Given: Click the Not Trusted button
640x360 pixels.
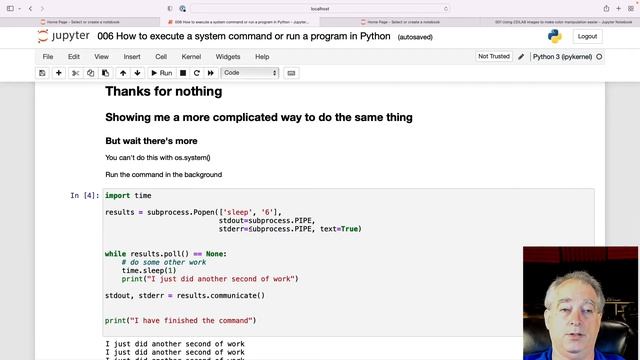Looking at the screenshot, I should 494,56.
